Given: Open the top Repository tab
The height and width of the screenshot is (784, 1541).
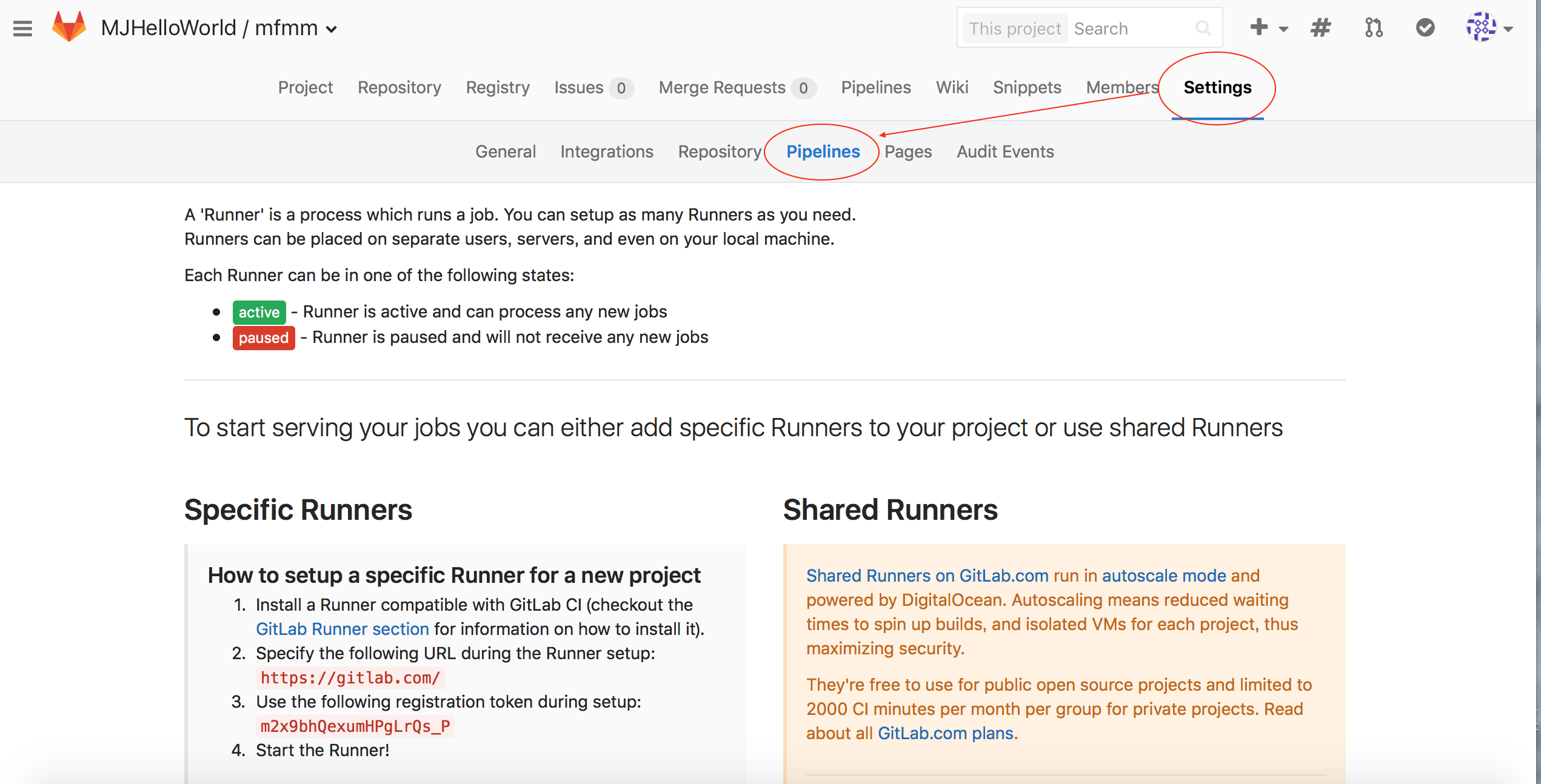Looking at the screenshot, I should point(399,87).
